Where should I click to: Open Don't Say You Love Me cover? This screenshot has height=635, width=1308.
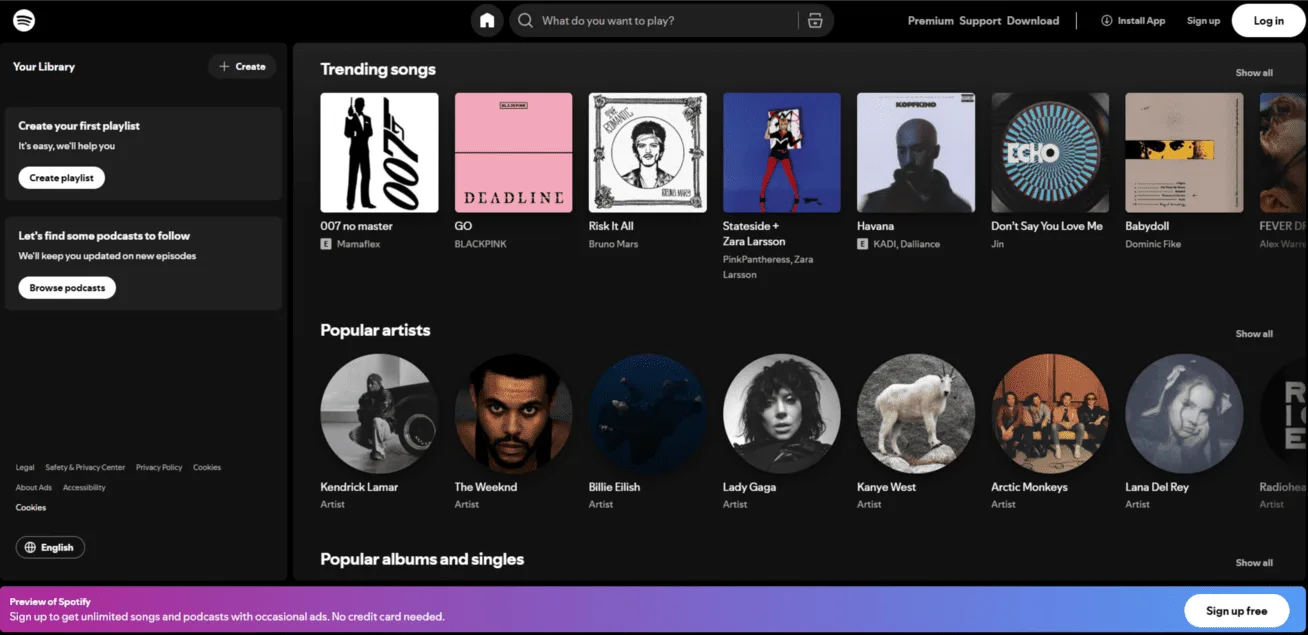tap(1050, 152)
